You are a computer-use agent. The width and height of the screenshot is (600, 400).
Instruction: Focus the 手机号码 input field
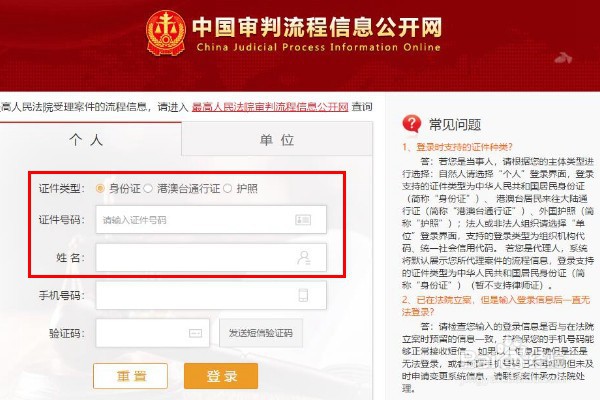coord(211,295)
